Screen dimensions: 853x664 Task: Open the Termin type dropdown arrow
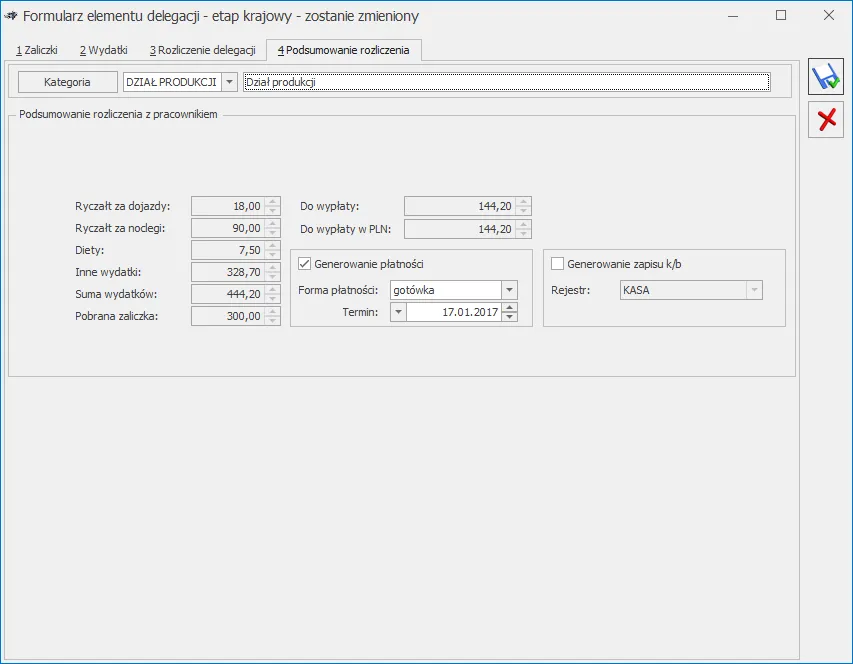point(398,313)
